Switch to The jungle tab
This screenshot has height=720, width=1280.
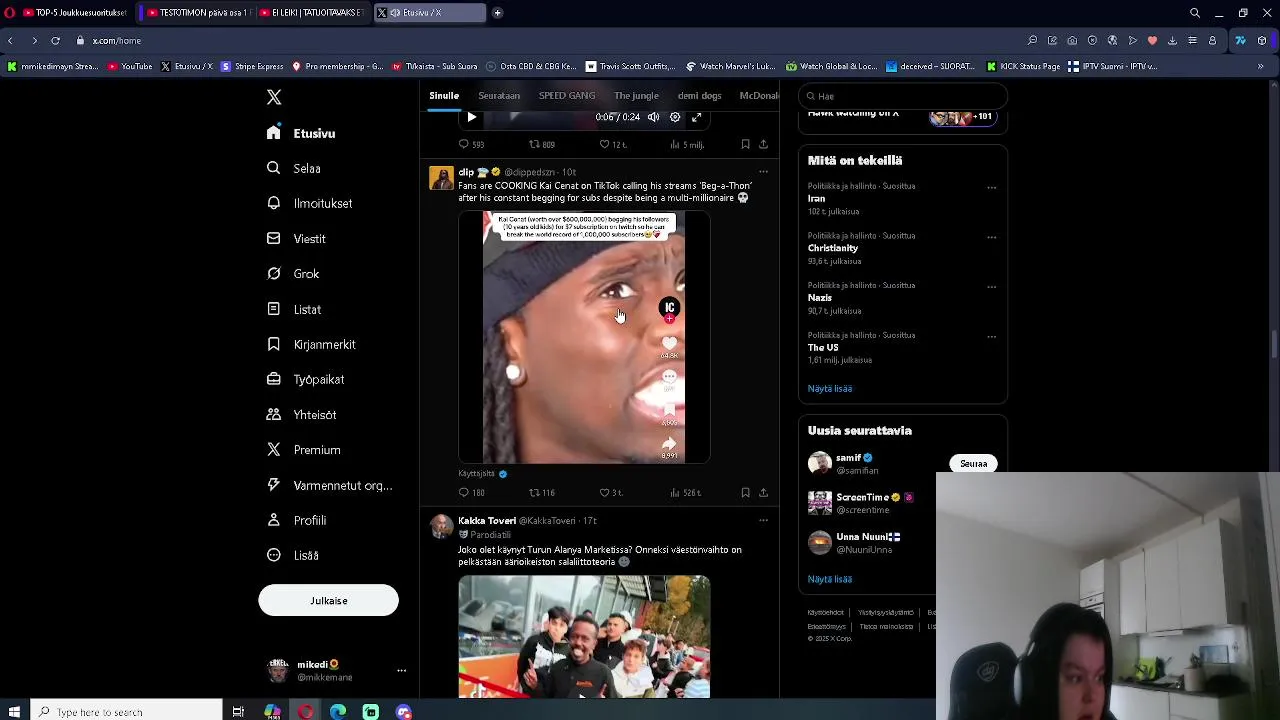coord(636,95)
